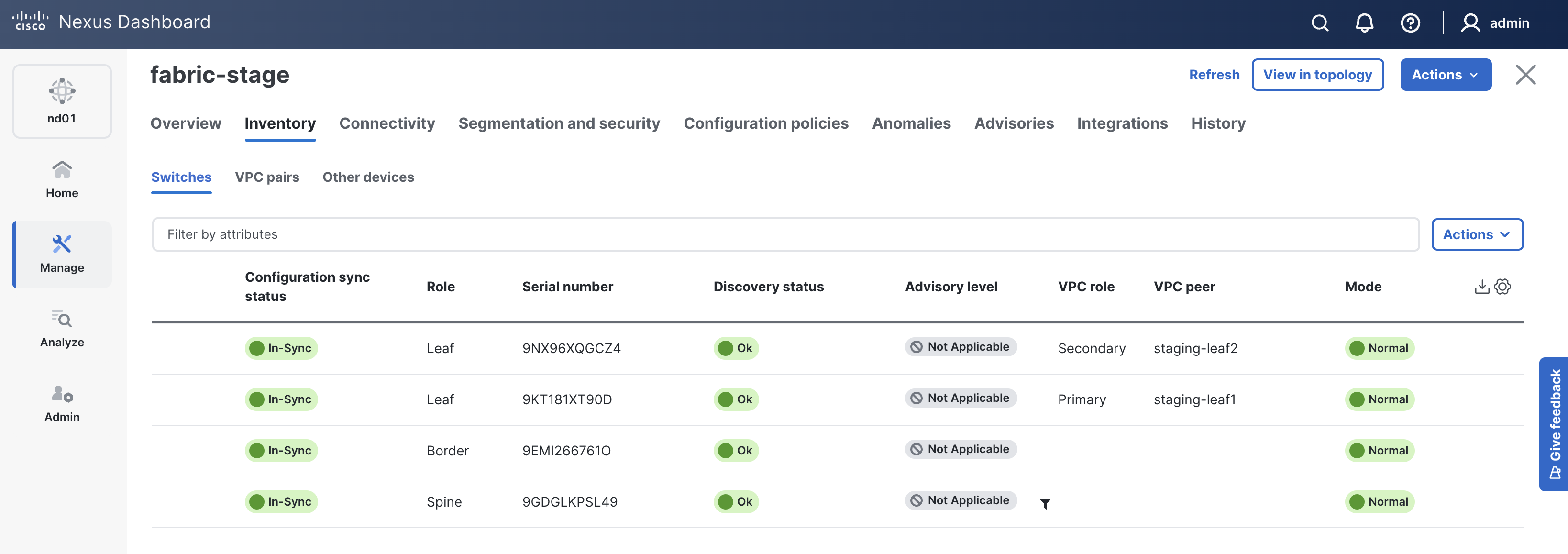1568x554 pixels.
Task: Click the notifications bell icon
Action: point(1364,23)
